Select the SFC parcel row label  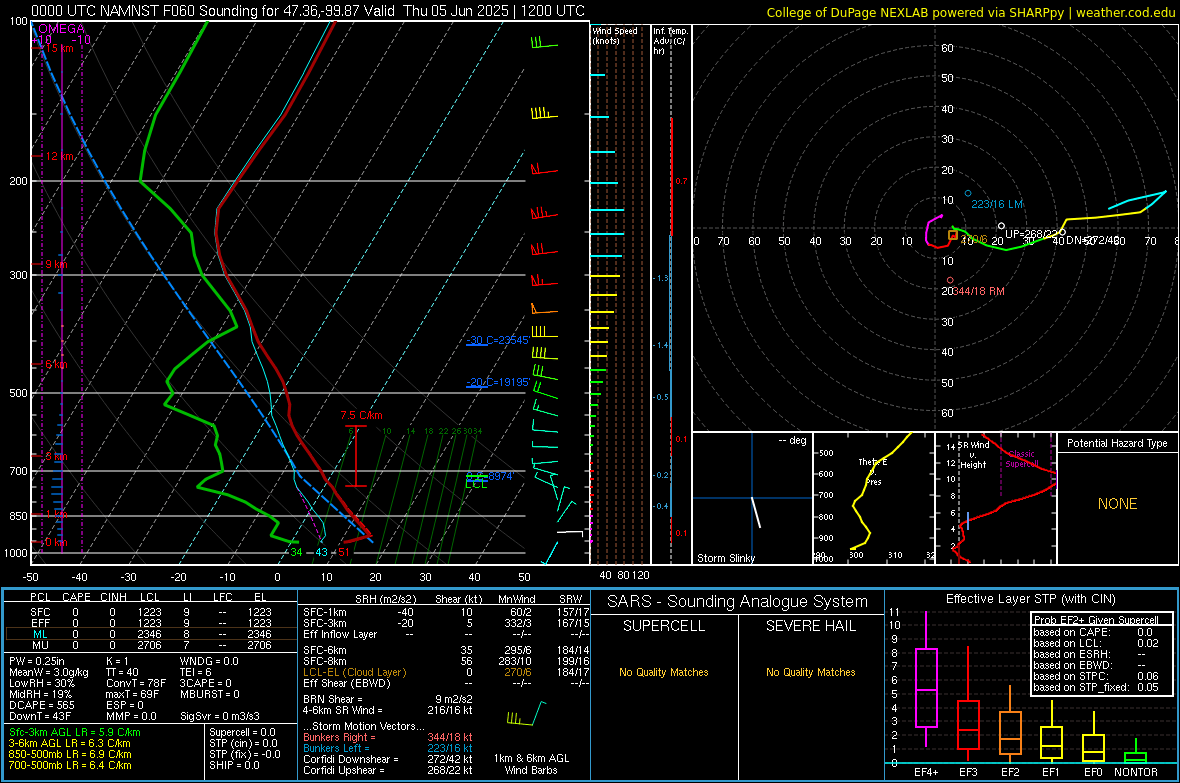coord(40,612)
